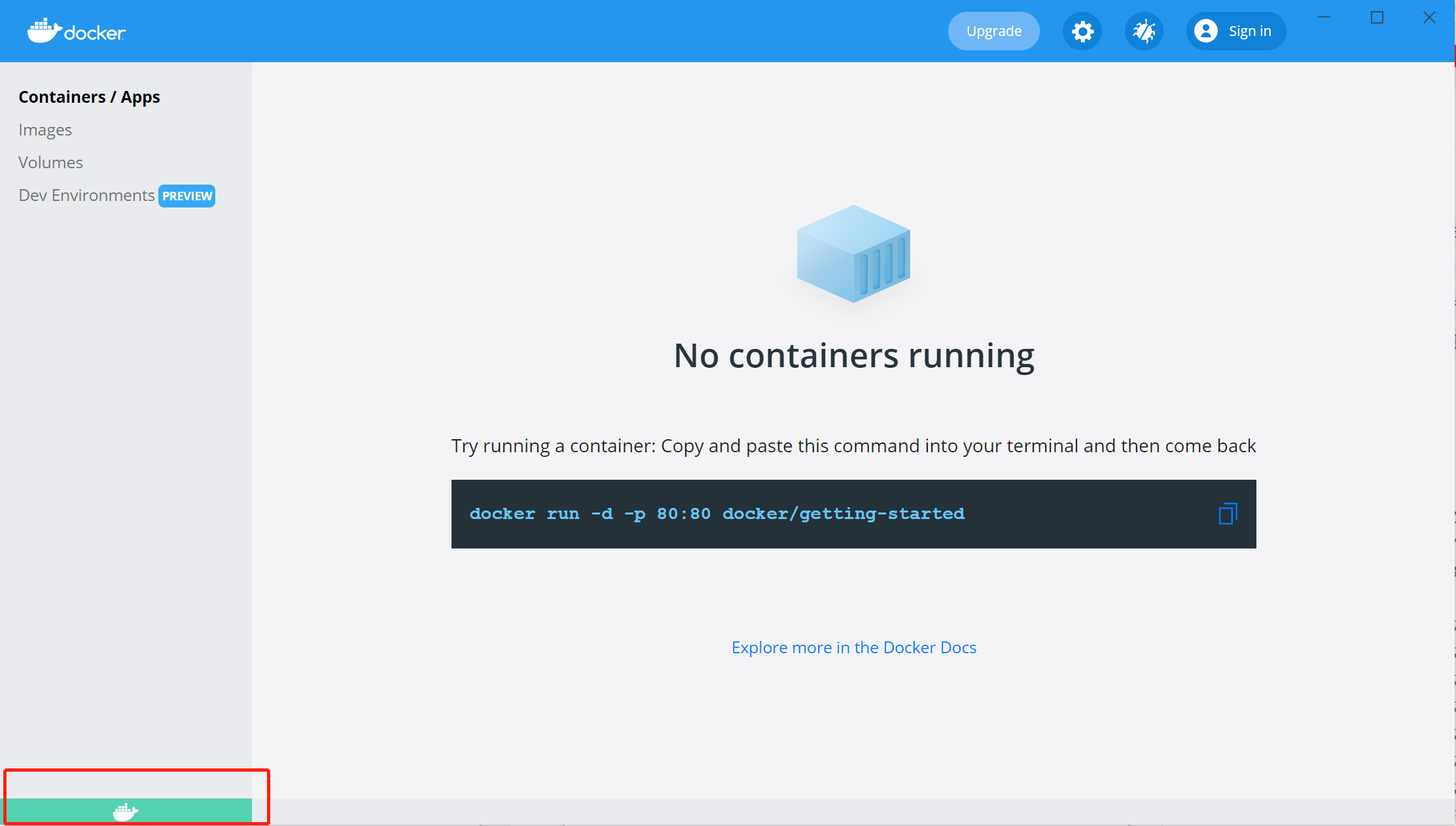Click green Docker engine status whale
This screenshot has width=1456, height=826.
pyautogui.click(x=126, y=812)
